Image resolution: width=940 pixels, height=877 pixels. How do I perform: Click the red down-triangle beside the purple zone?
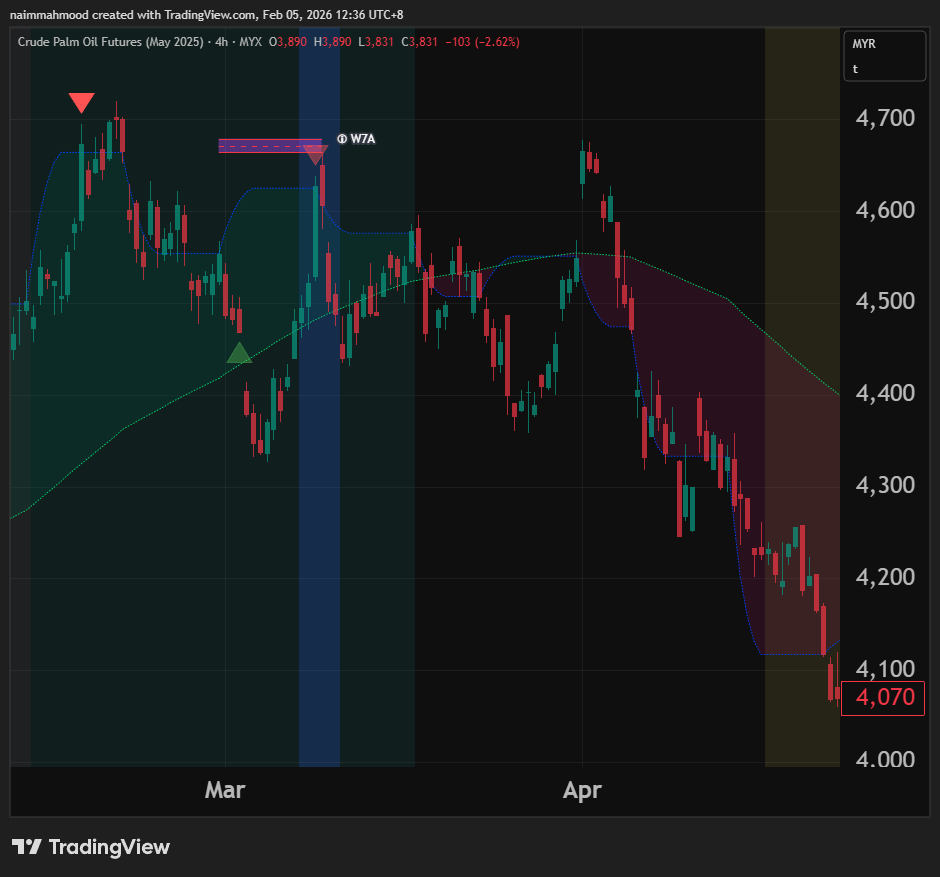(316, 155)
